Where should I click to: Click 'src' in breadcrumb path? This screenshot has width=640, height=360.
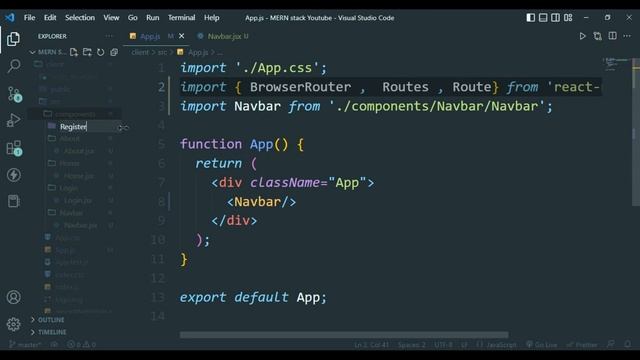162,52
